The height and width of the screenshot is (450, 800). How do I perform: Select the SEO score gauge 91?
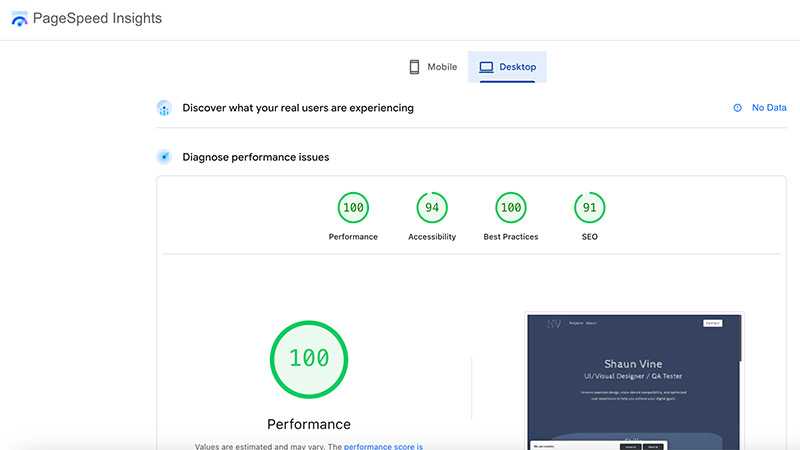(x=590, y=208)
